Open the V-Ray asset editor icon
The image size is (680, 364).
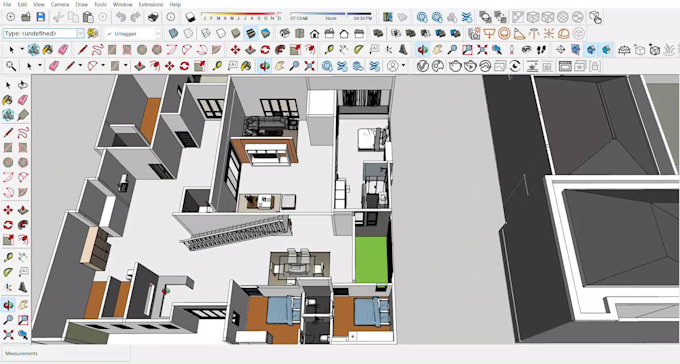tap(423, 66)
